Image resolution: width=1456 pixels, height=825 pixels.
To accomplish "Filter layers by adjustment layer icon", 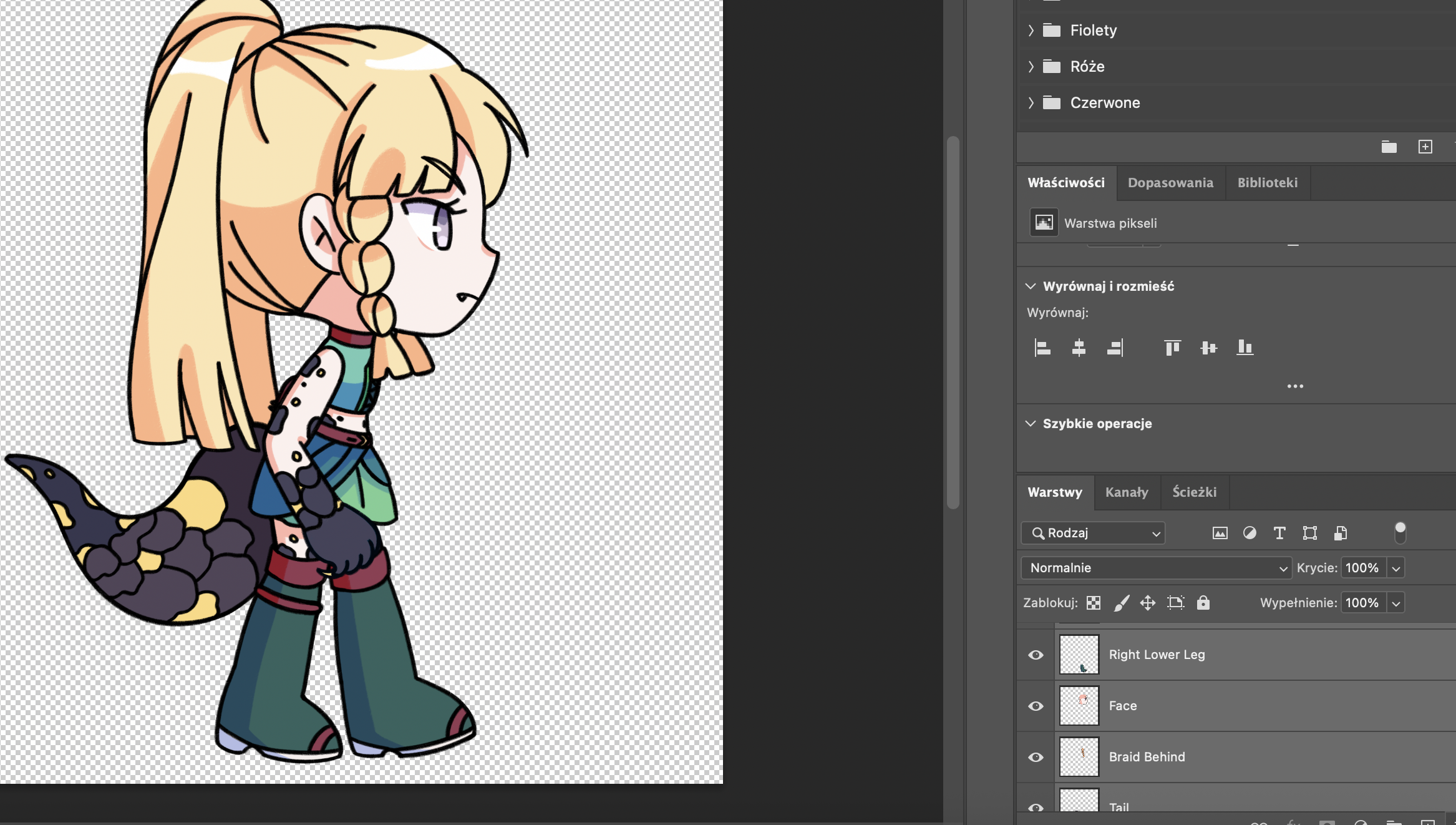I will [x=1250, y=533].
